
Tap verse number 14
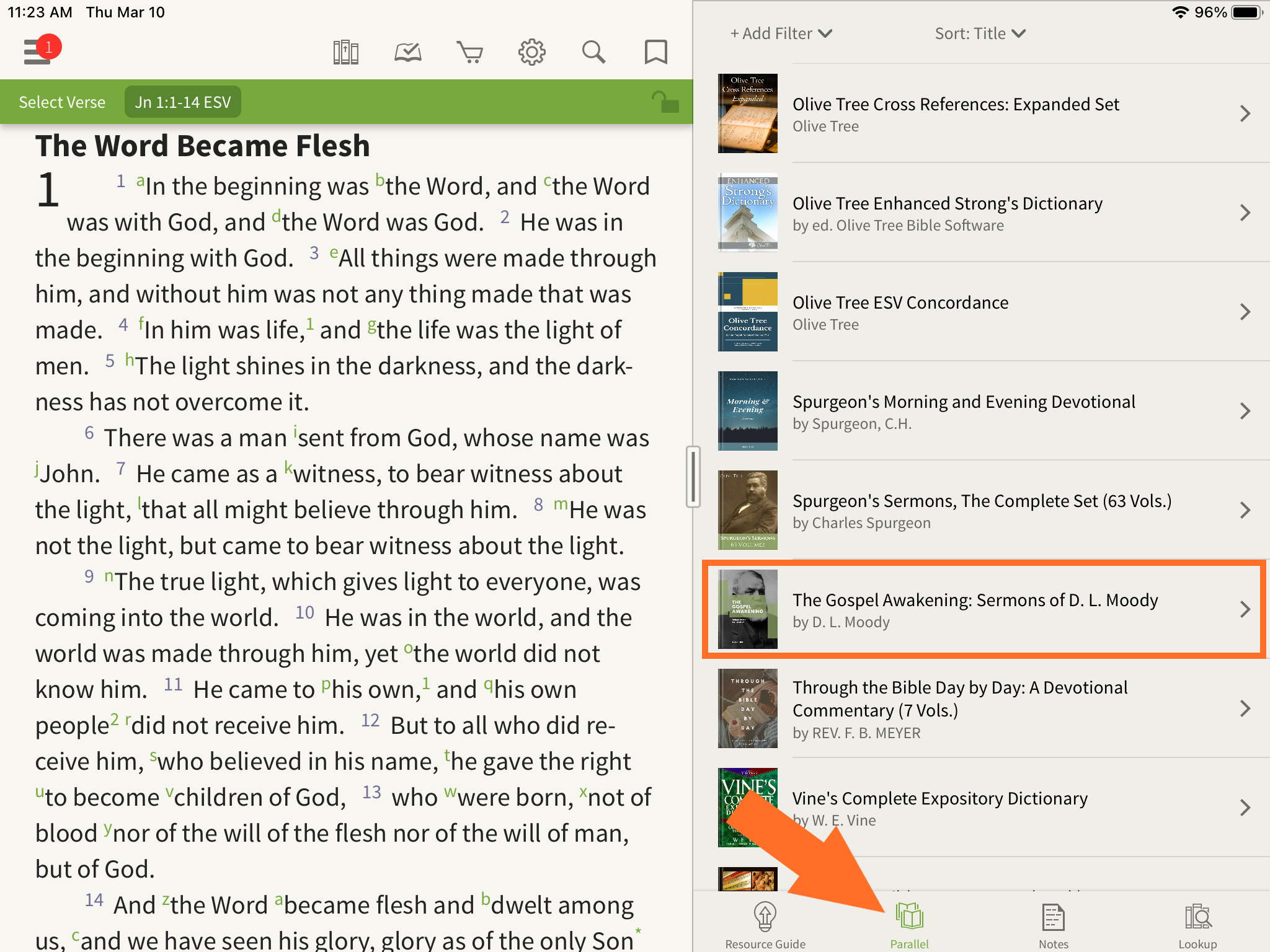(x=94, y=900)
